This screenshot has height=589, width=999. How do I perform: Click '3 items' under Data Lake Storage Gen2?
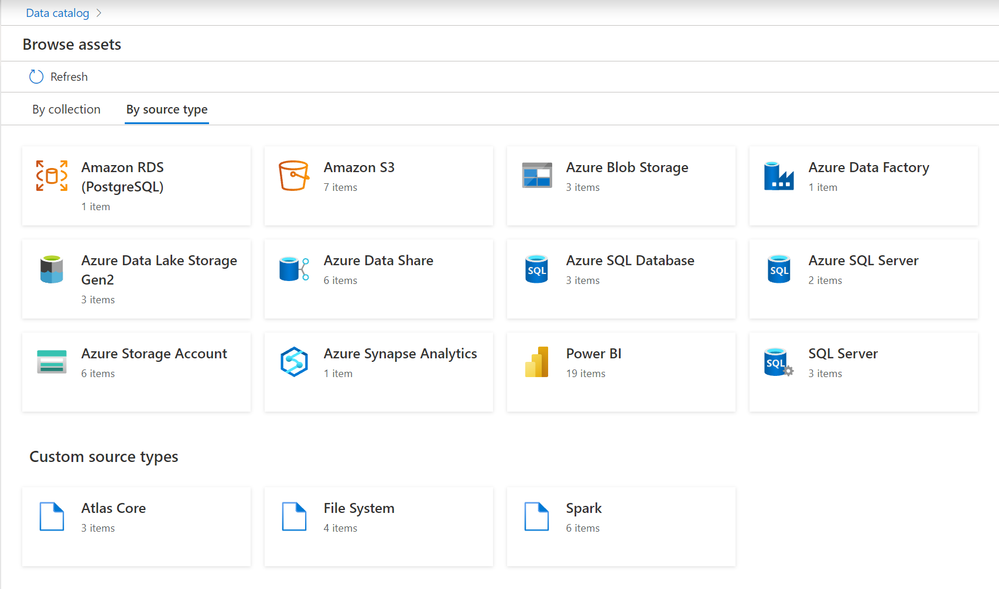97,299
